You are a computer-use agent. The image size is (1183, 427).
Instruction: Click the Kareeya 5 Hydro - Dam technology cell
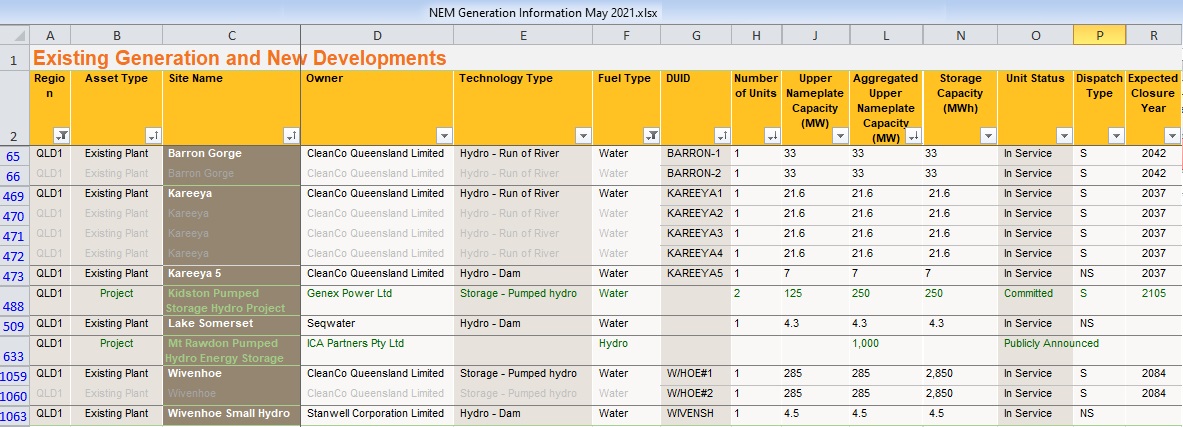(523, 273)
